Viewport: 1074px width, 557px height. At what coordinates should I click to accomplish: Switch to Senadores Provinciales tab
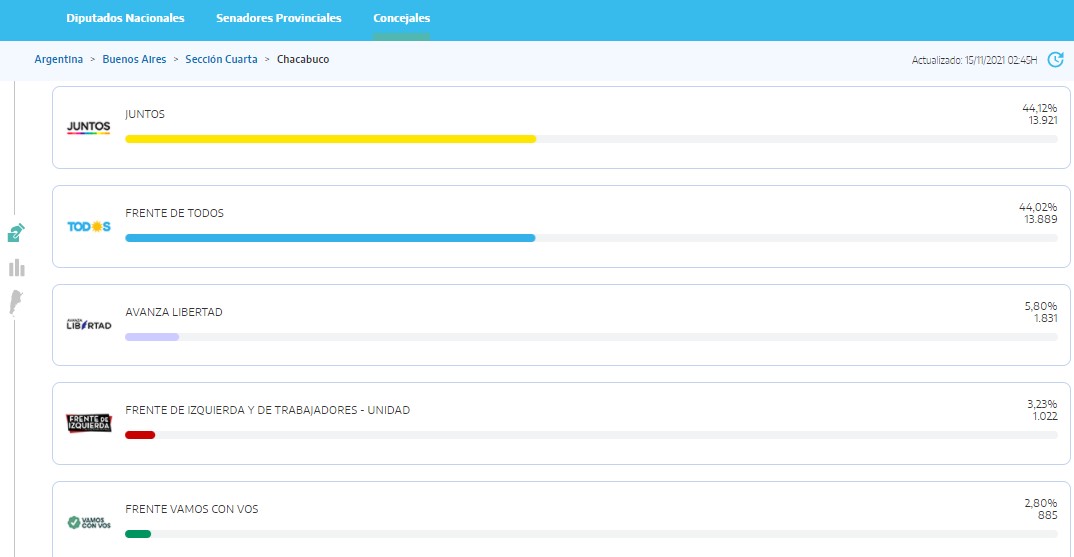pos(279,18)
